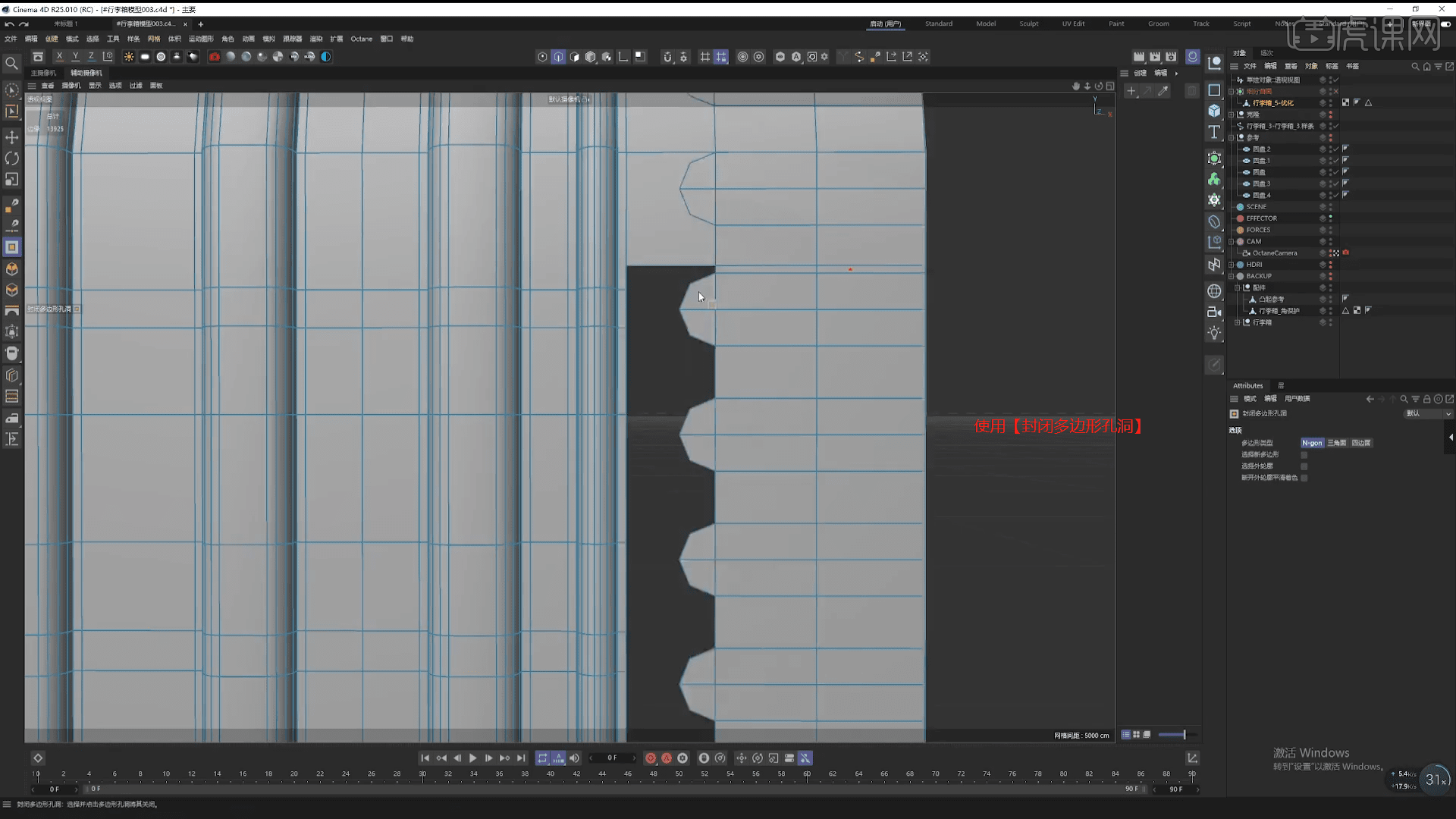
Task: Toggle X axis lock
Action: (59, 57)
